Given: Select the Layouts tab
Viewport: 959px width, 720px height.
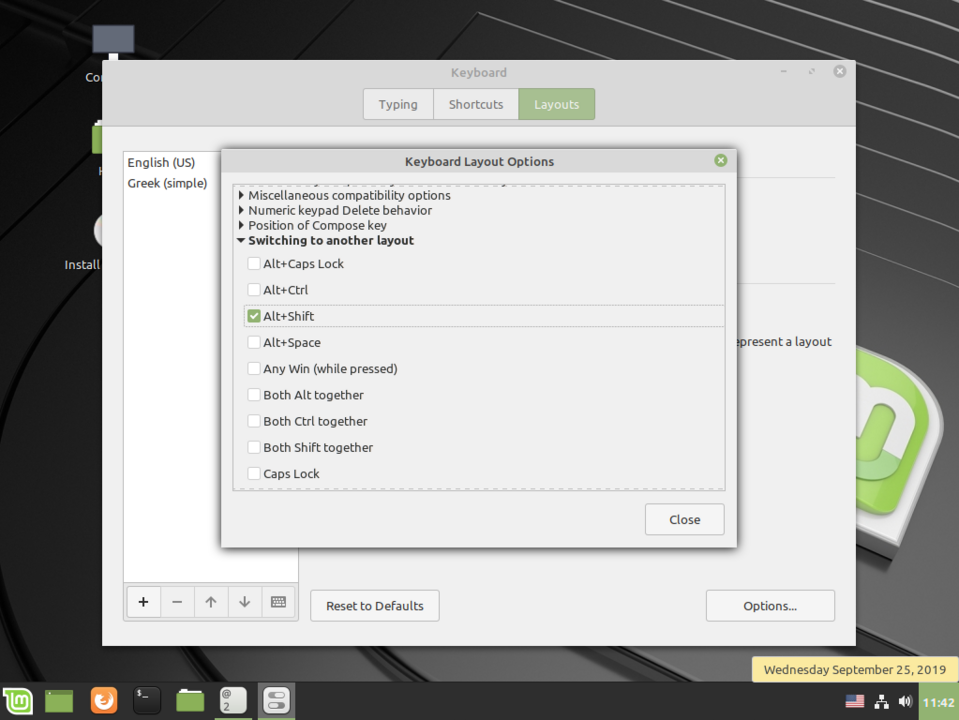Looking at the screenshot, I should pyautogui.click(x=557, y=104).
